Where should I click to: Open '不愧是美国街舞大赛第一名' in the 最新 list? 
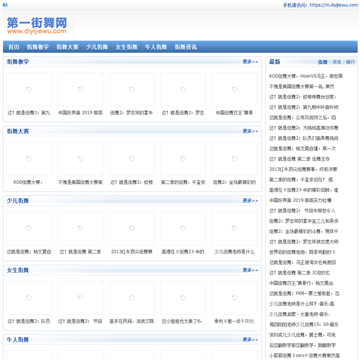coord(302,87)
